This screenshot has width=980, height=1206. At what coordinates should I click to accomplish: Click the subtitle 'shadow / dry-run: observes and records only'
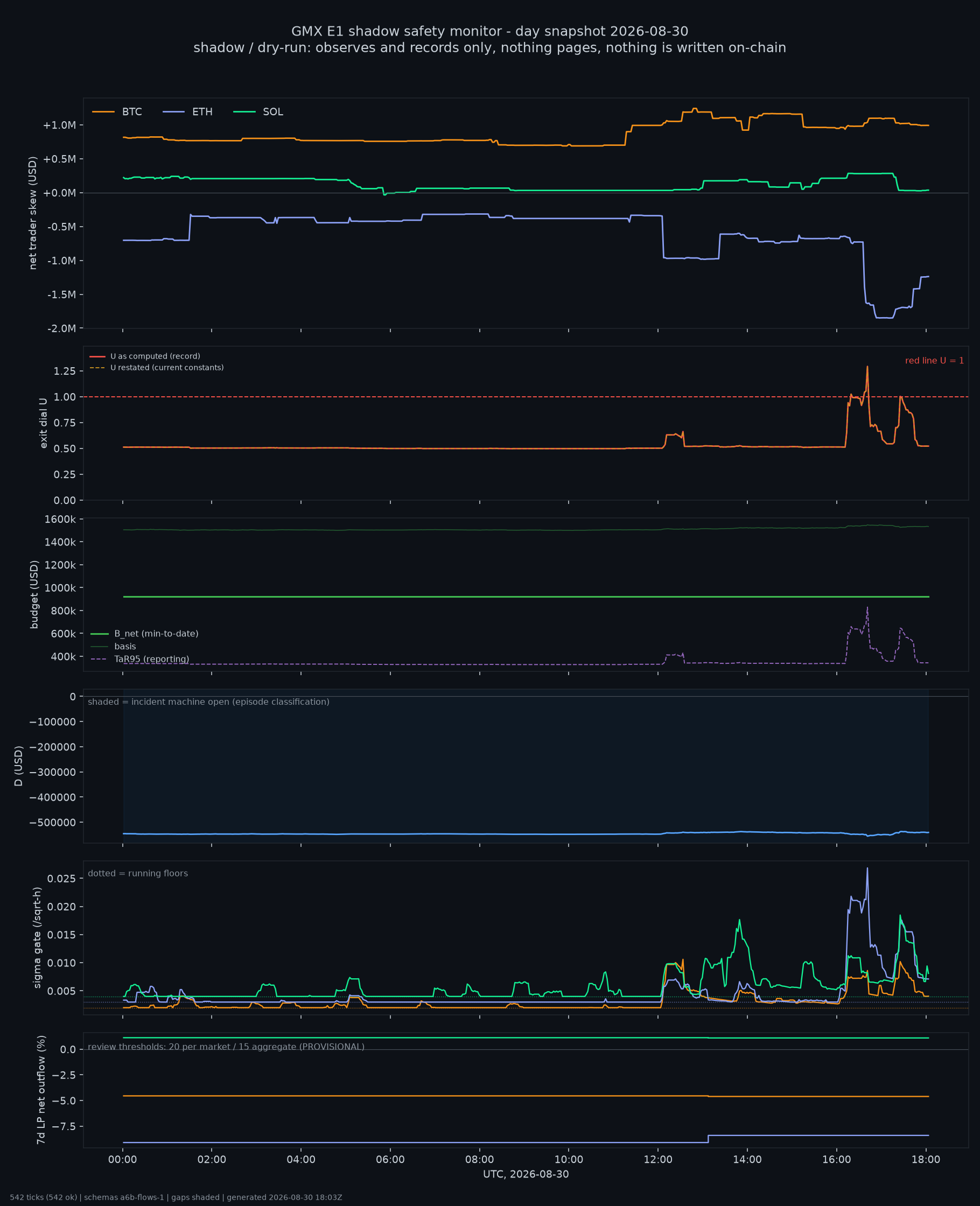point(489,47)
